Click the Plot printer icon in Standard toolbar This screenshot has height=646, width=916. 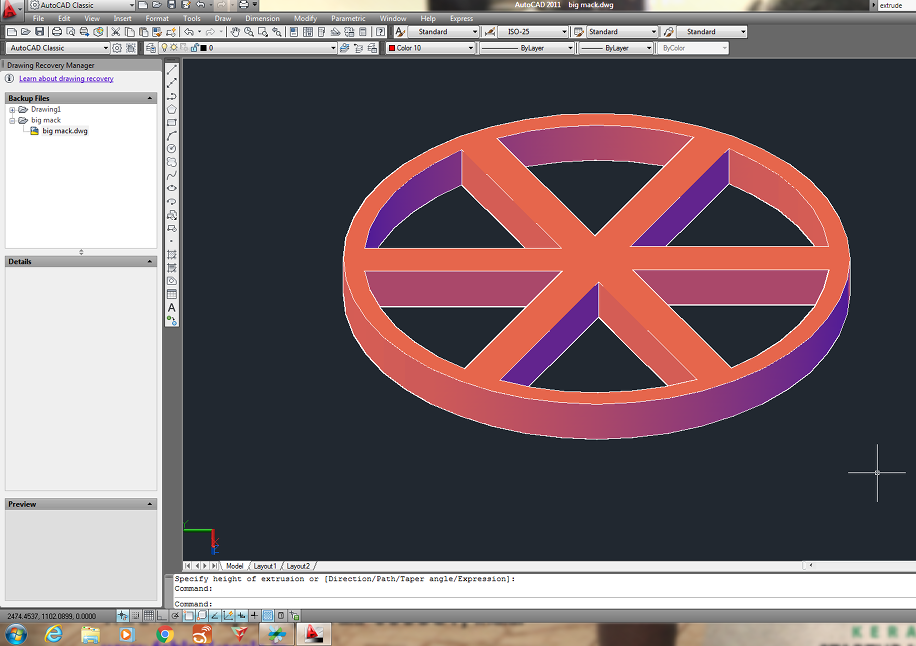pyautogui.click(x=57, y=32)
